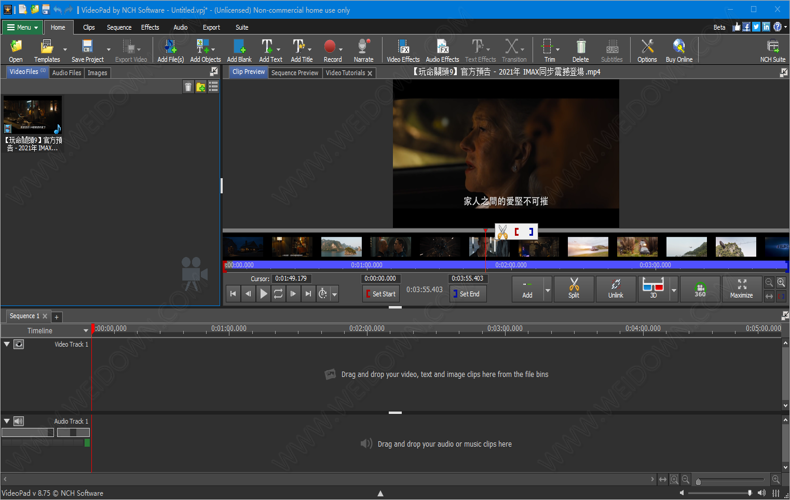Open the Menu dropdown

pos(22,27)
